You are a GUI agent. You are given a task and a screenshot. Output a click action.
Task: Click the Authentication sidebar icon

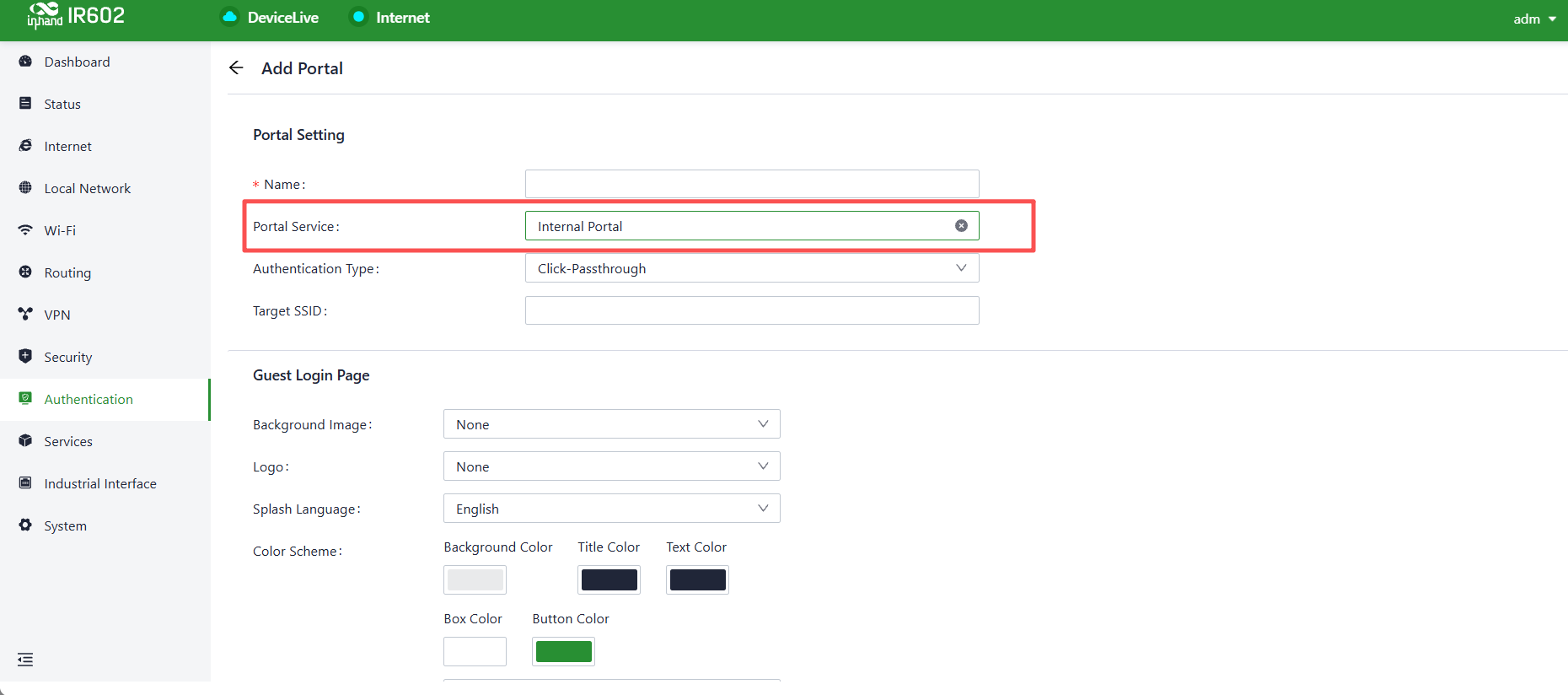pyautogui.click(x=25, y=399)
